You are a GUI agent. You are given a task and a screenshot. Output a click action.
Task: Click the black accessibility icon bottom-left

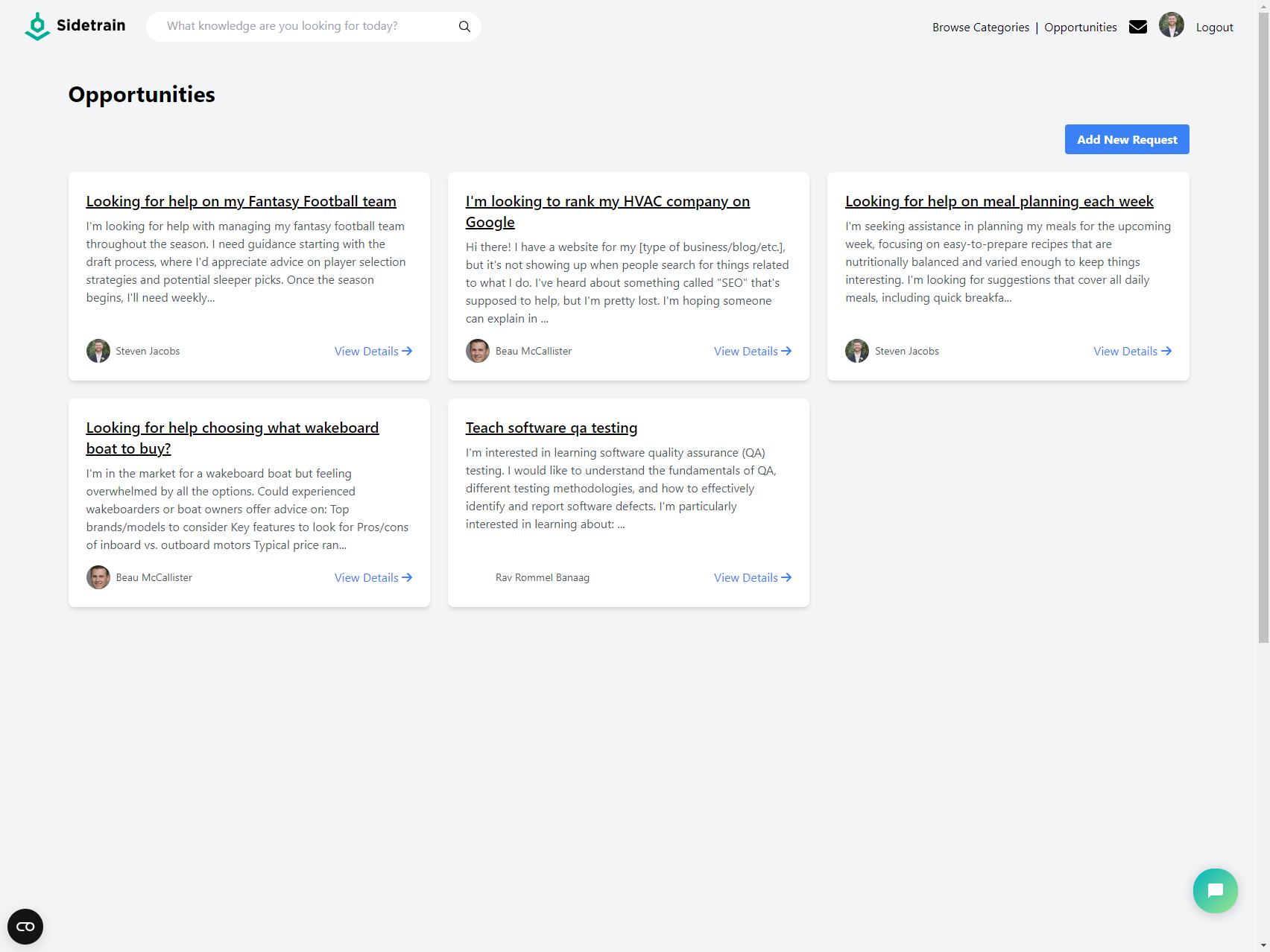(25, 926)
